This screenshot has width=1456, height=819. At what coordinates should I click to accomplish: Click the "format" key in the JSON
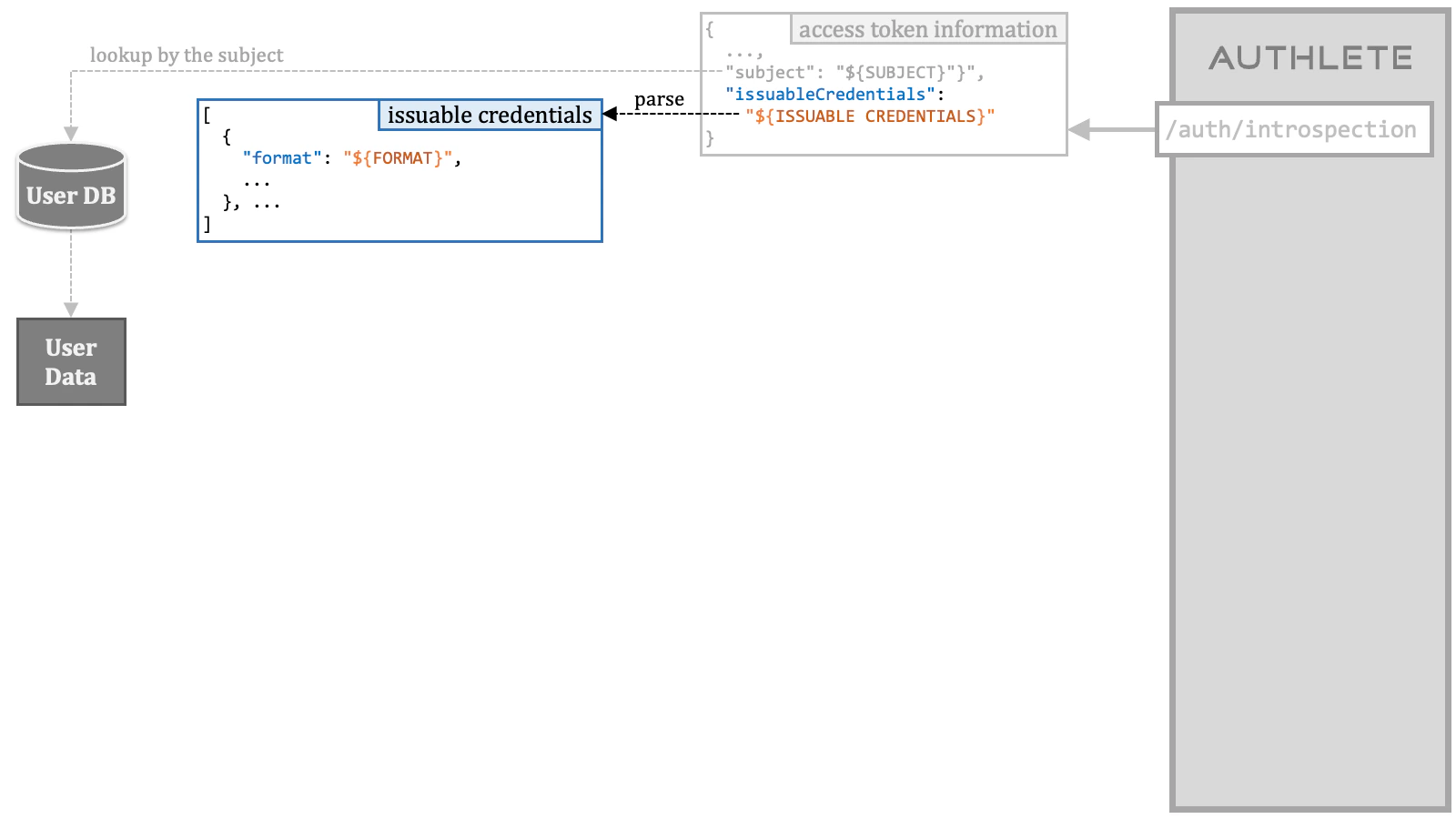(282, 158)
